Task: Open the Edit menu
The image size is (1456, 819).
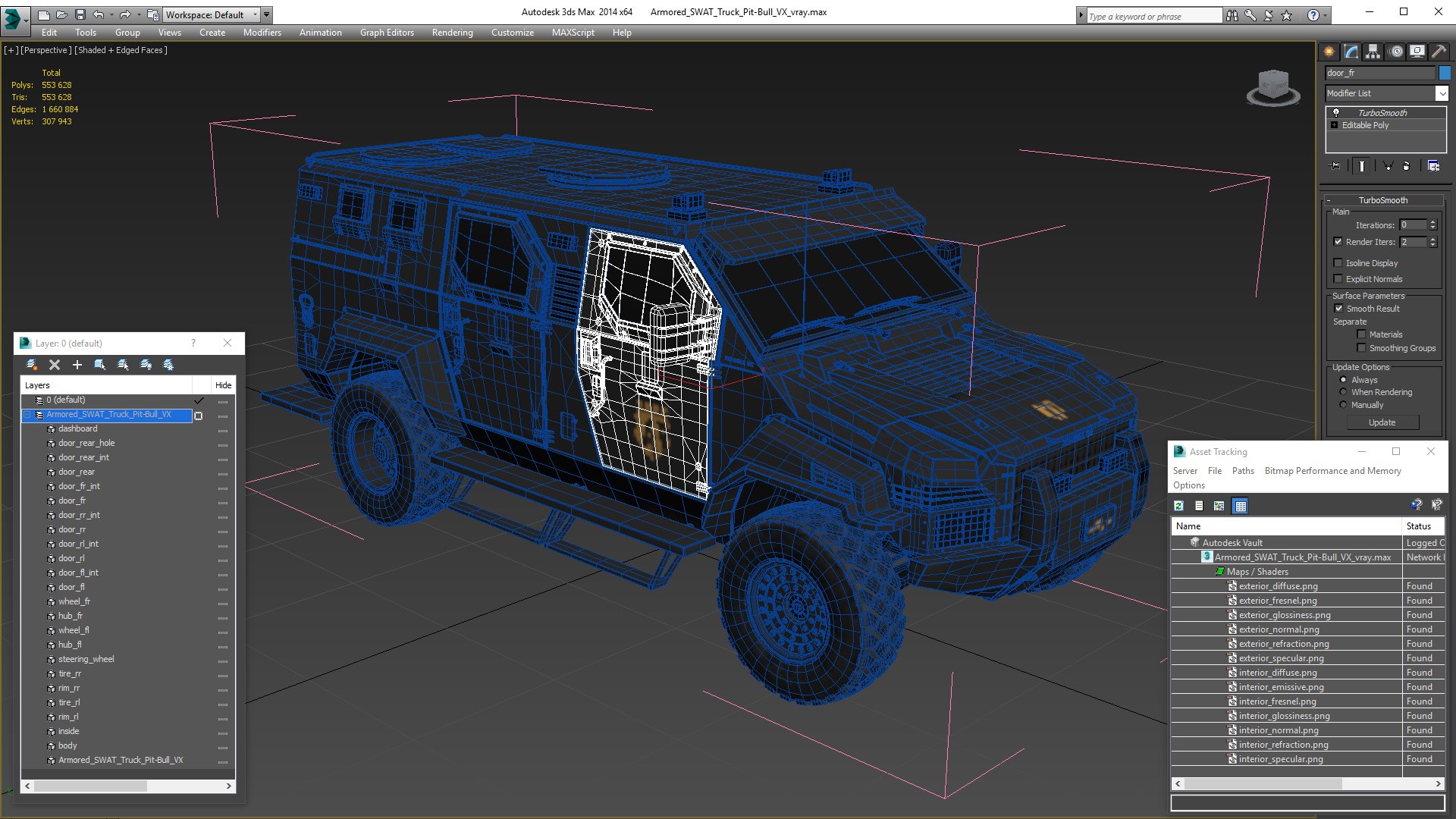Action: [49, 33]
